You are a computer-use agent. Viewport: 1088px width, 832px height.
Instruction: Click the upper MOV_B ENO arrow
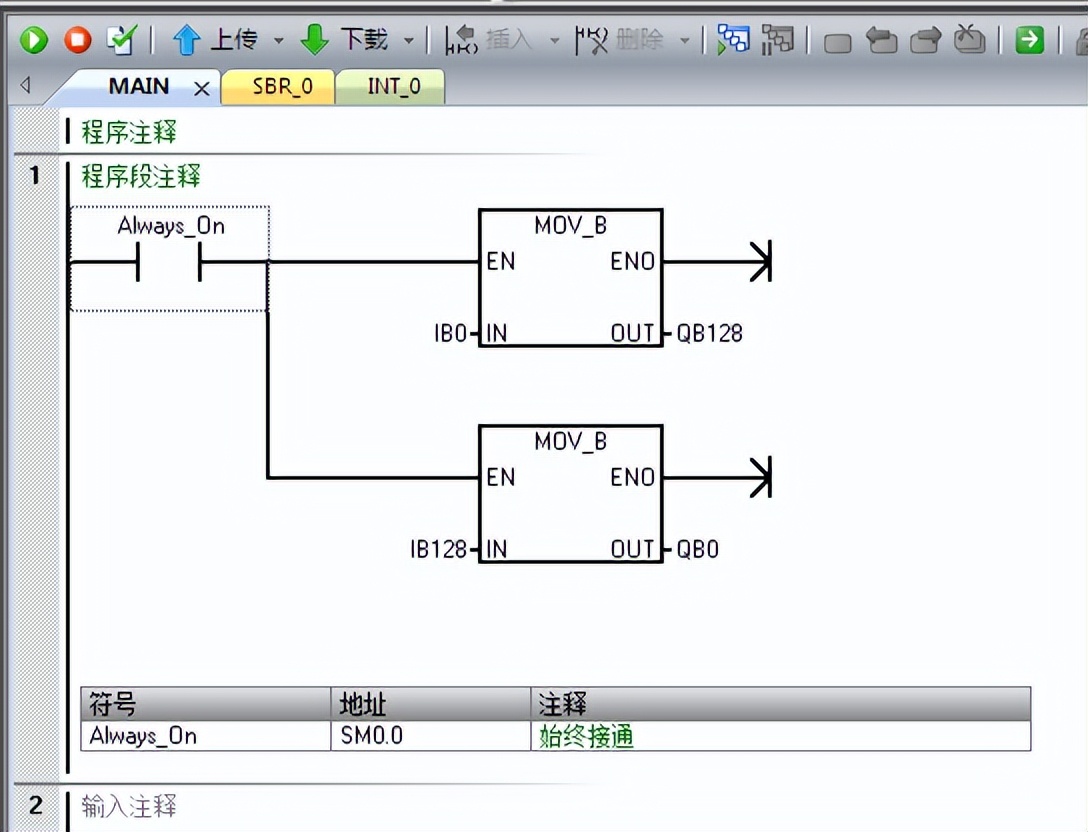pos(760,262)
